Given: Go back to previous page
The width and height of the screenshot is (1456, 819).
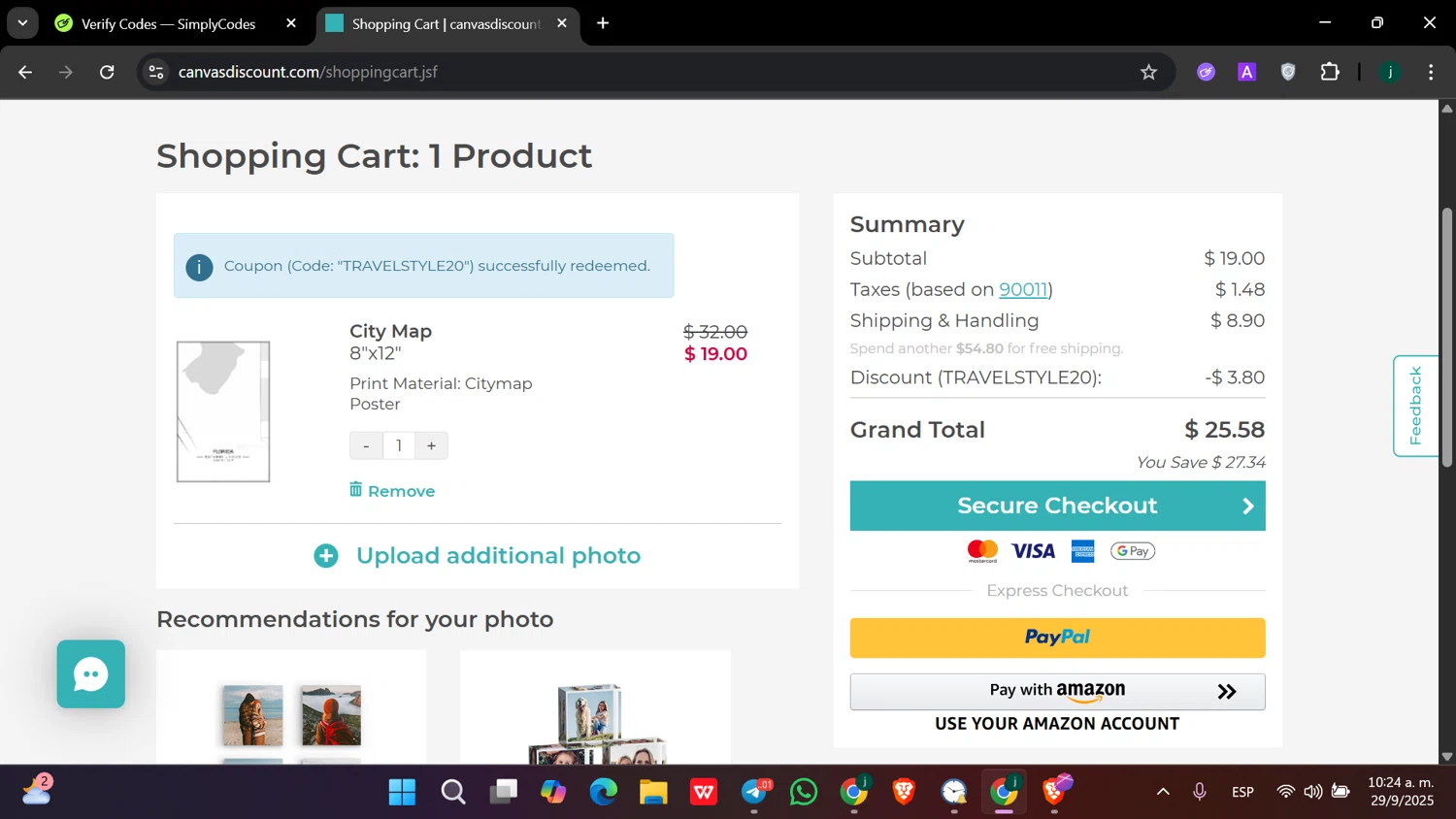Looking at the screenshot, I should pyautogui.click(x=25, y=72).
